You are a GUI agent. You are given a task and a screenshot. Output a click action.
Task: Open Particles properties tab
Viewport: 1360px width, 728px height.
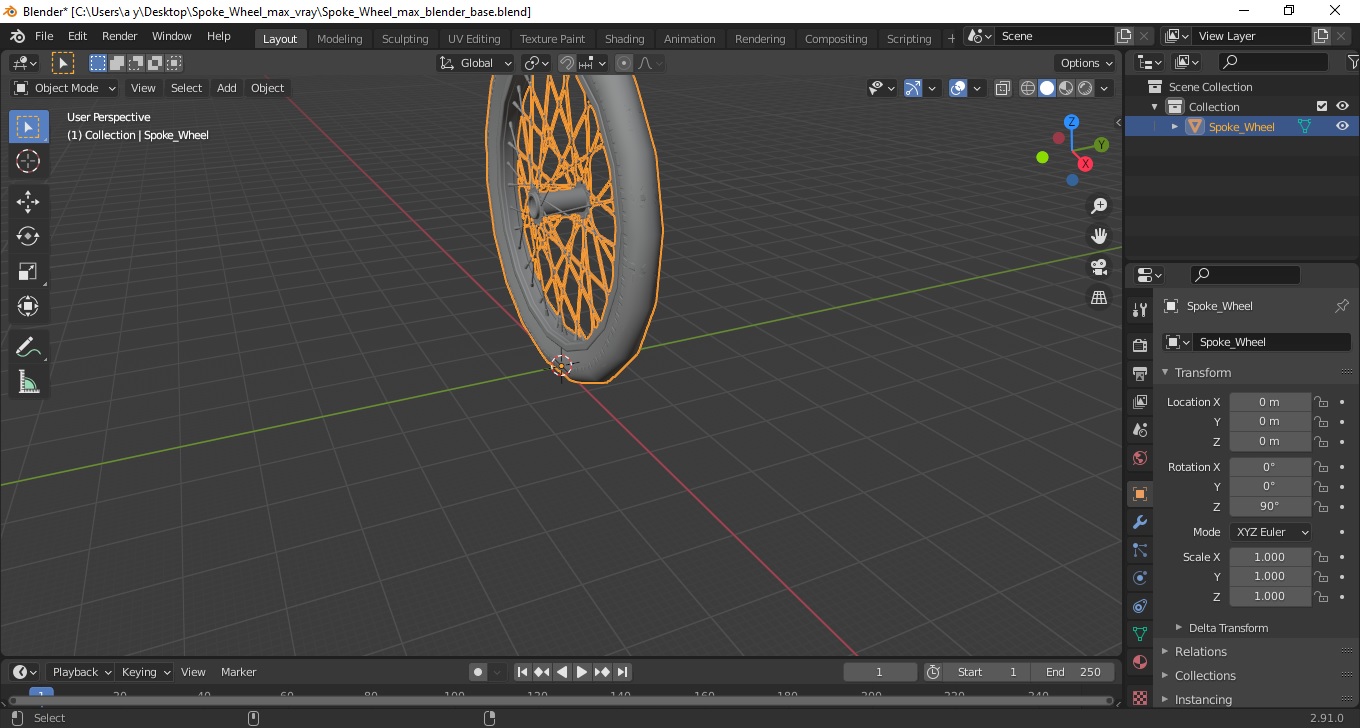pyautogui.click(x=1139, y=550)
